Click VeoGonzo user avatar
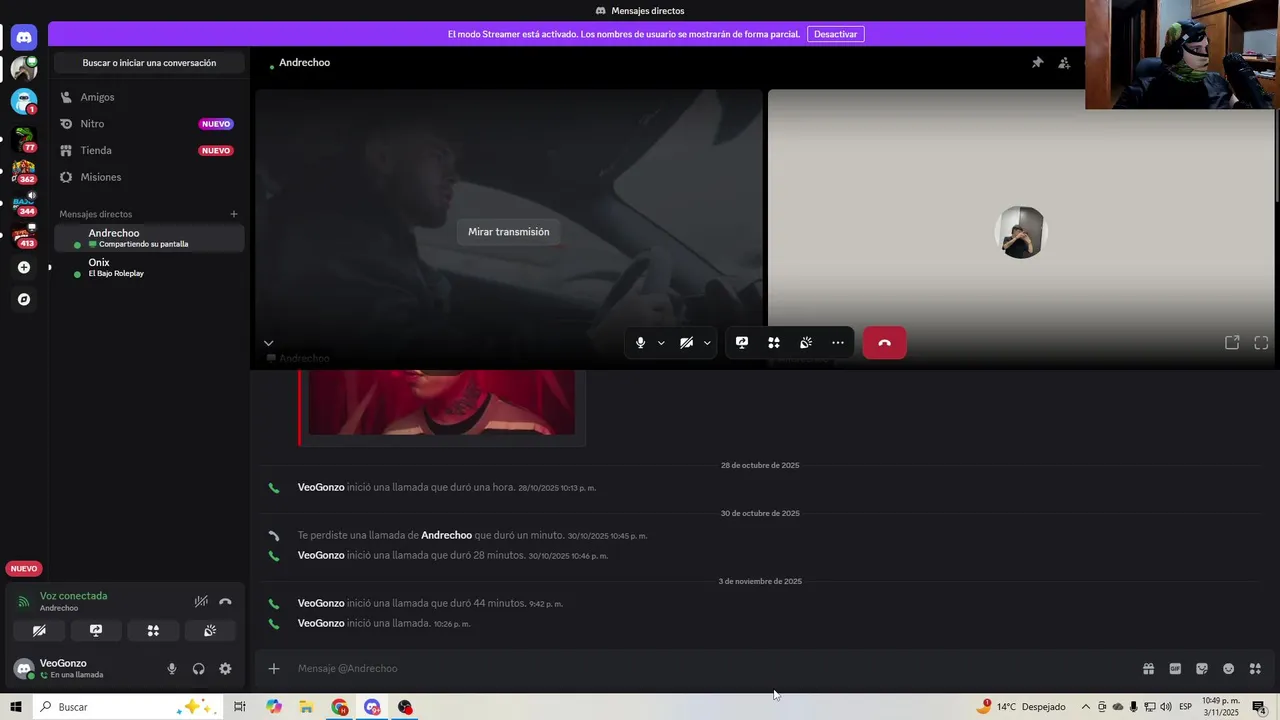Screen dimensions: 1280x720 click(x=24, y=668)
